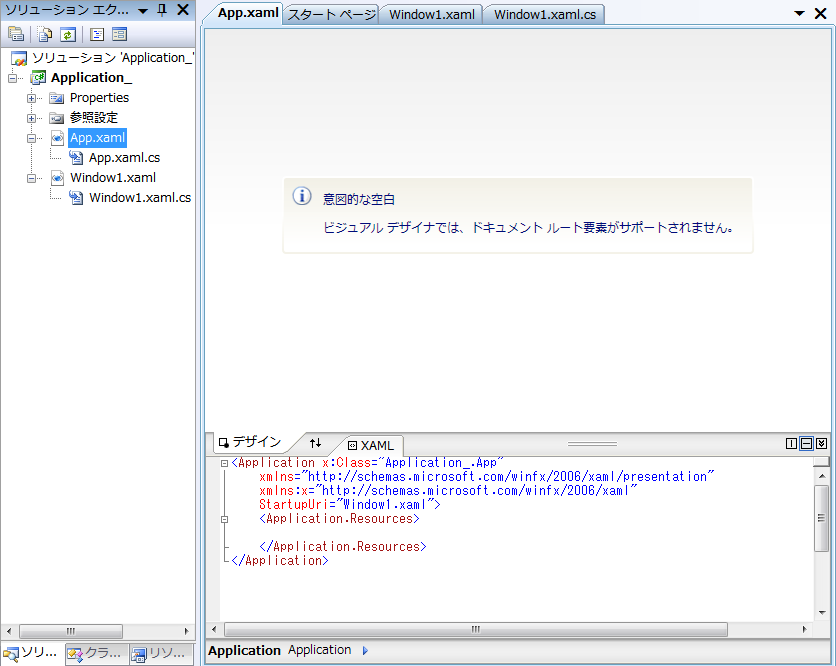The height and width of the screenshot is (666, 836).
Task: Click Show All Files toolbar icon
Action: tap(45, 35)
